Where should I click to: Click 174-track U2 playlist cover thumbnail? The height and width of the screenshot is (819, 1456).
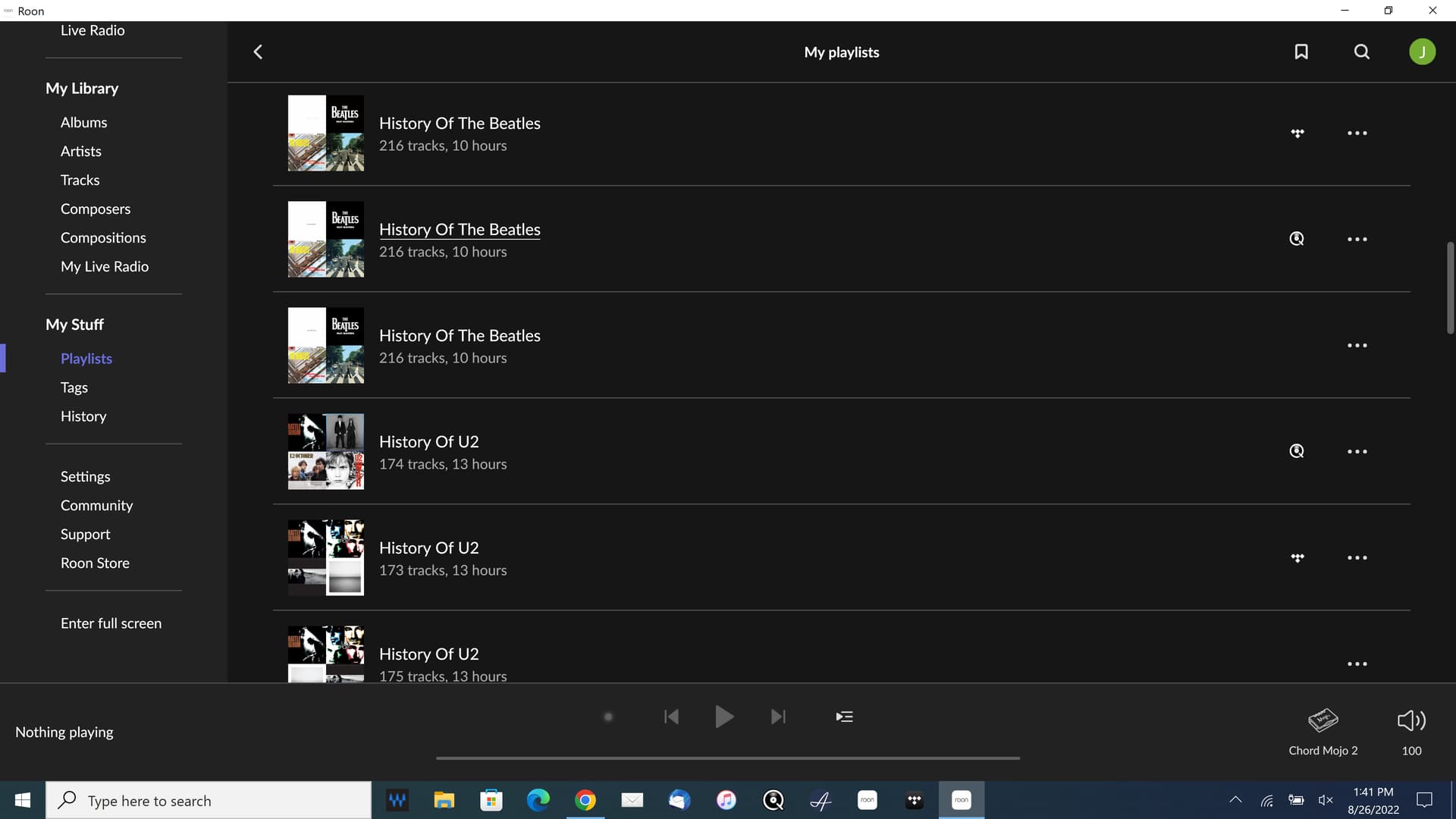tap(326, 451)
